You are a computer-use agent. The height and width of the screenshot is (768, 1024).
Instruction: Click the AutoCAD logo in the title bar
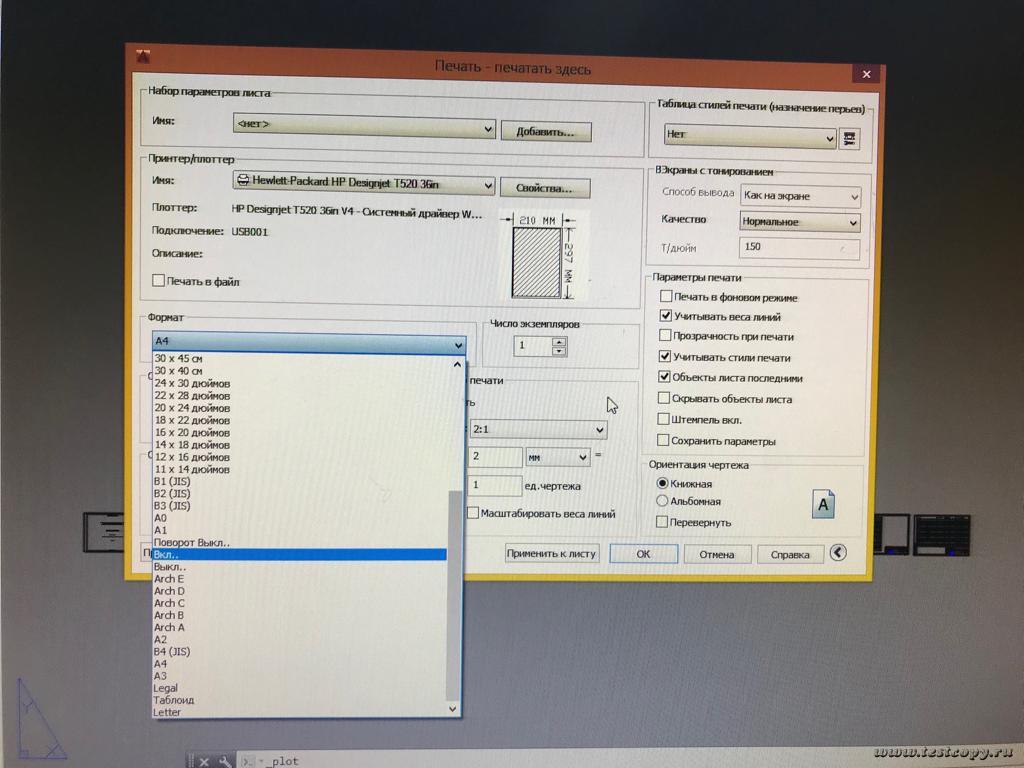coord(142,58)
